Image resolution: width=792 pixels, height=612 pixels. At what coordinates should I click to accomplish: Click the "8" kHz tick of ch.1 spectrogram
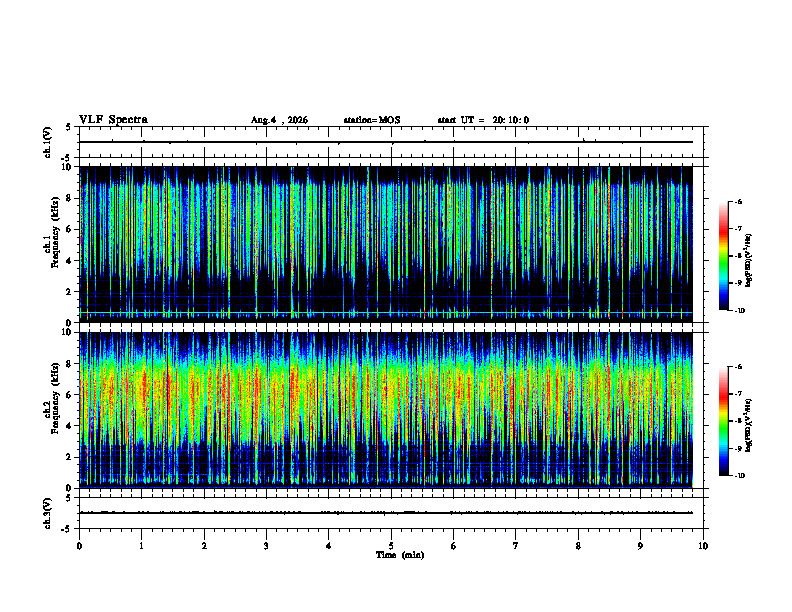pyautogui.click(x=69, y=198)
